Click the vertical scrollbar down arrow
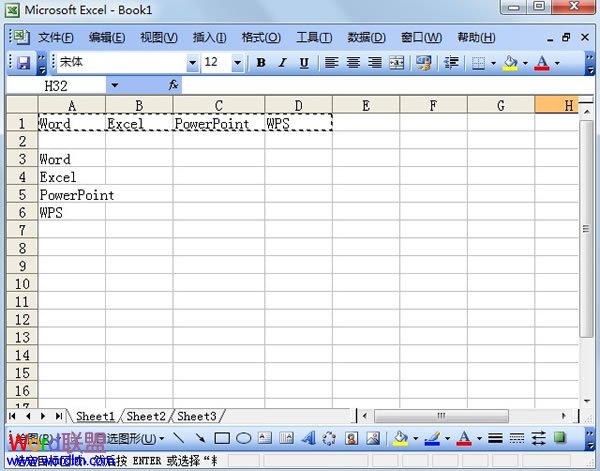Screen dimensions: 600x471 coord(587,401)
